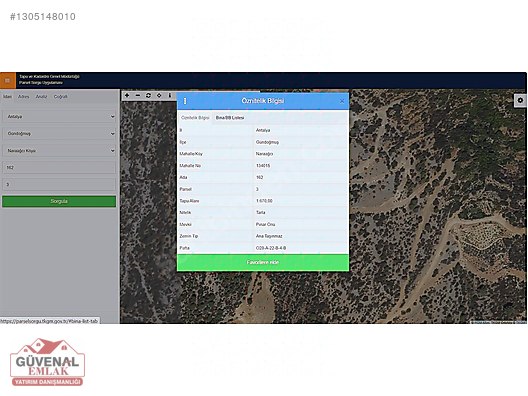The image size is (528, 396).
Task: Click the Mahalle/Köy value Narağacı in dialog
Action: pos(264,154)
